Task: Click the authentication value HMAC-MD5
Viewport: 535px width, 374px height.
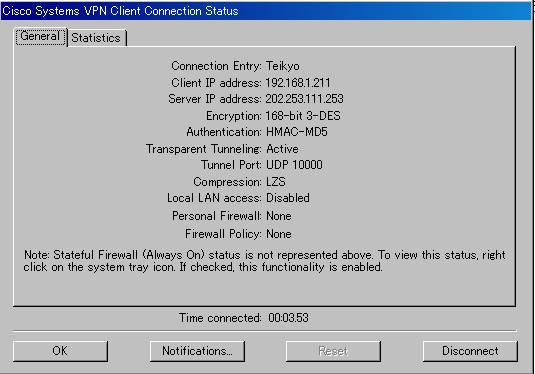Action: tap(297, 132)
